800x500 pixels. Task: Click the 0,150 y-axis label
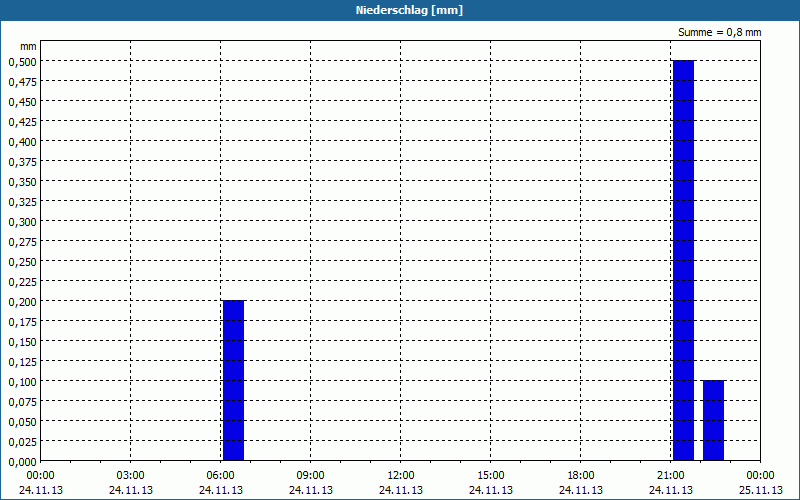coord(22,342)
